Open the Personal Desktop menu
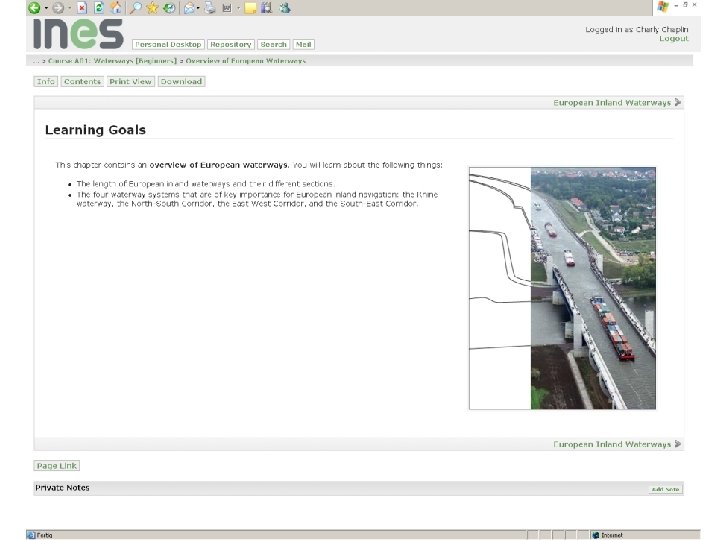 [x=168, y=45]
